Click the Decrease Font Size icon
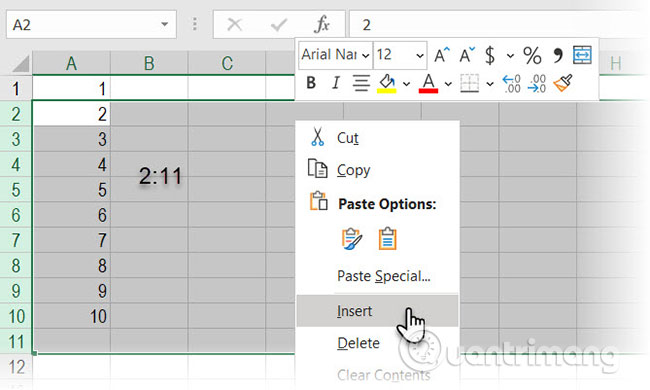The image size is (650, 390). (467, 55)
